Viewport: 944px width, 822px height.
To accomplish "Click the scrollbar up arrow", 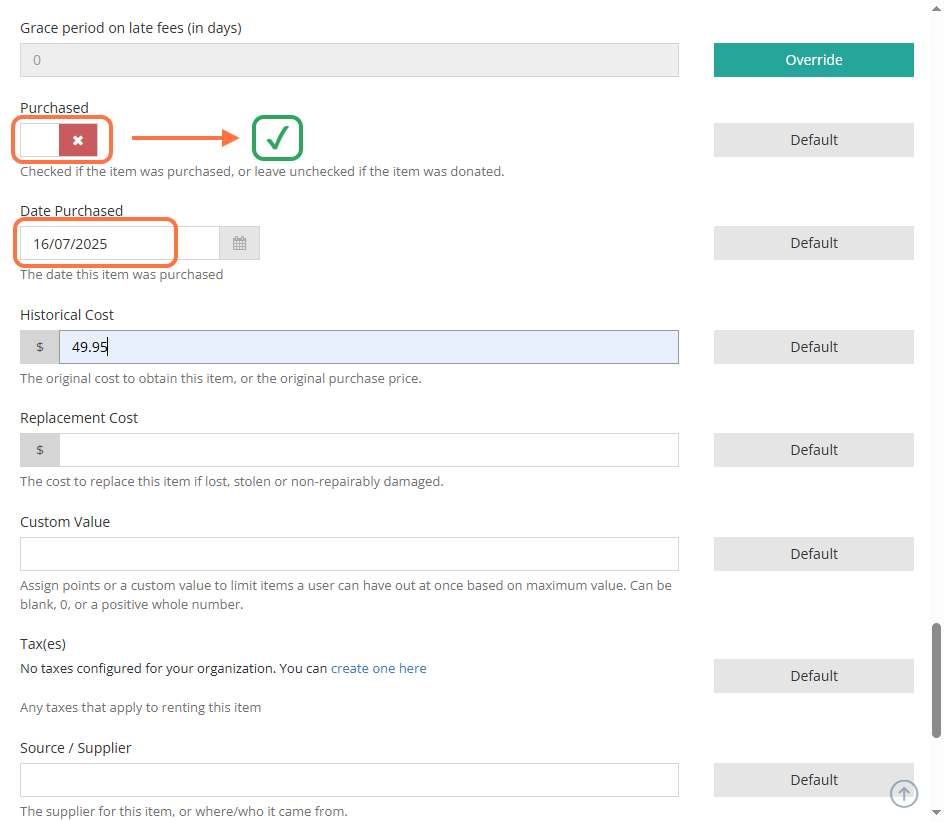I will [x=936, y=8].
